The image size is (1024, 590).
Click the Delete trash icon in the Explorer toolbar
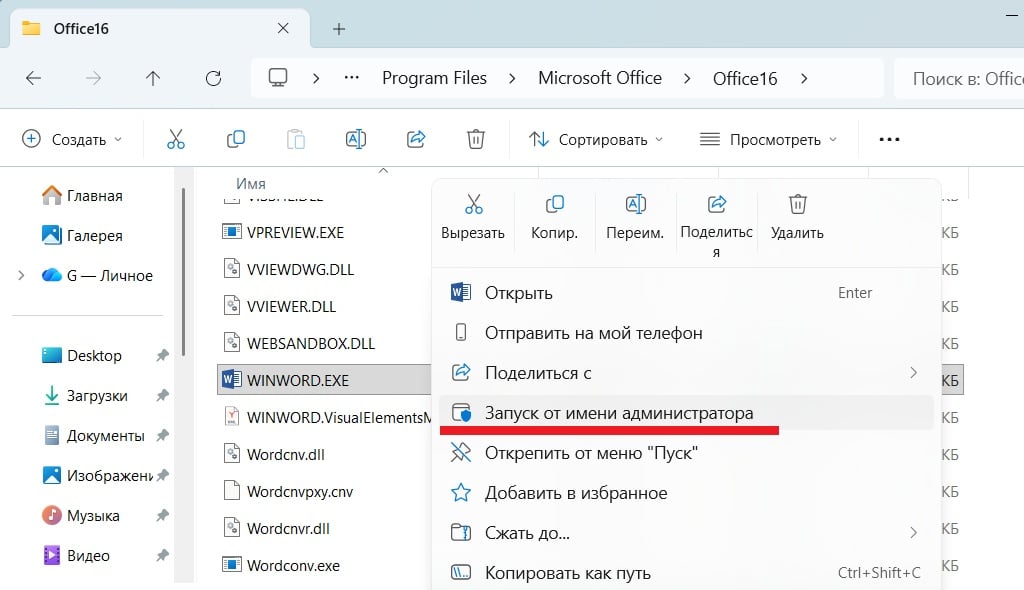coord(476,139)
